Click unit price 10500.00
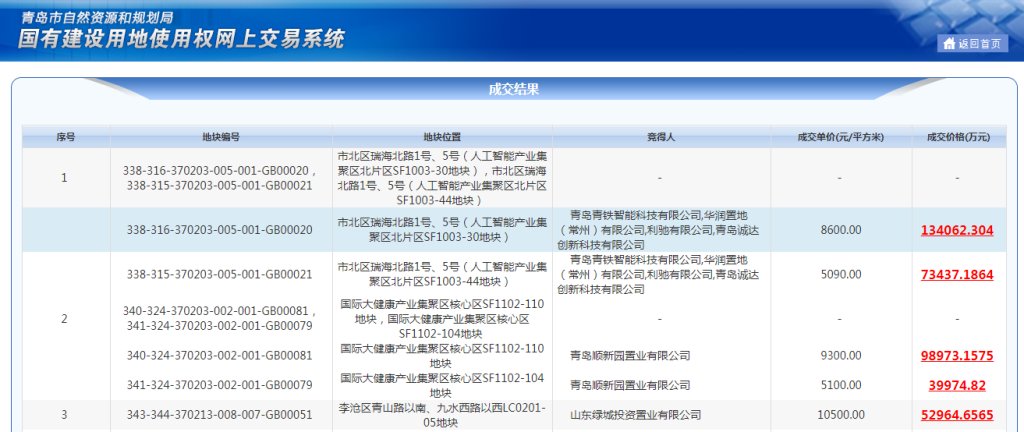This screenshot has width=1024, height=432. coord(839,414)
